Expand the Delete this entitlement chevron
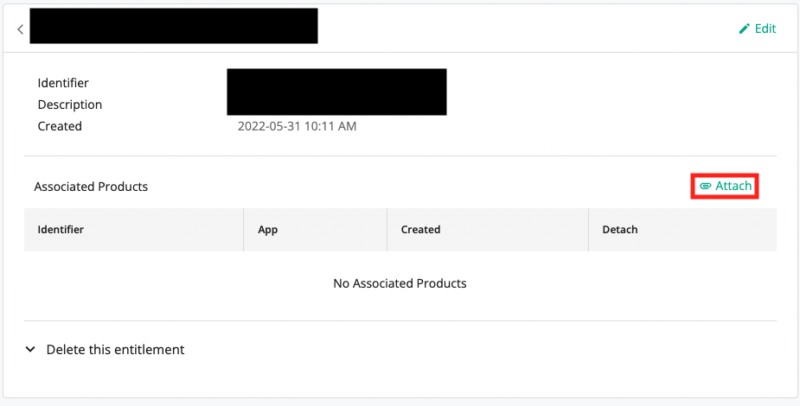 (x=30, y=350)
